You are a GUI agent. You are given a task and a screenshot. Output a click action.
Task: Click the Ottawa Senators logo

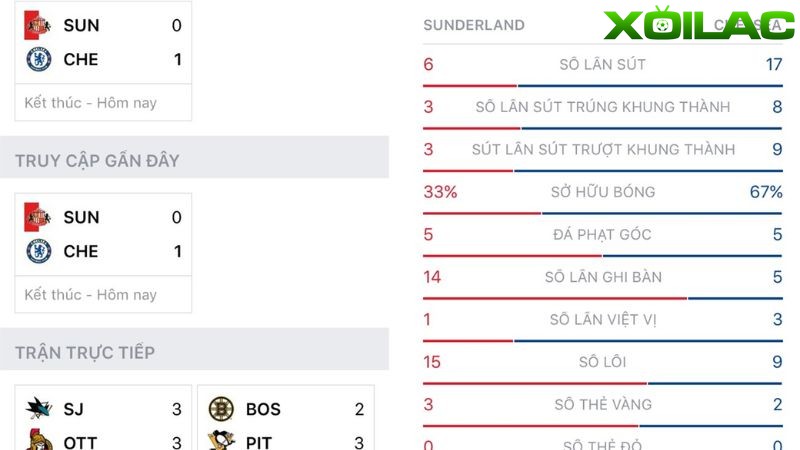tap(40, 440)
